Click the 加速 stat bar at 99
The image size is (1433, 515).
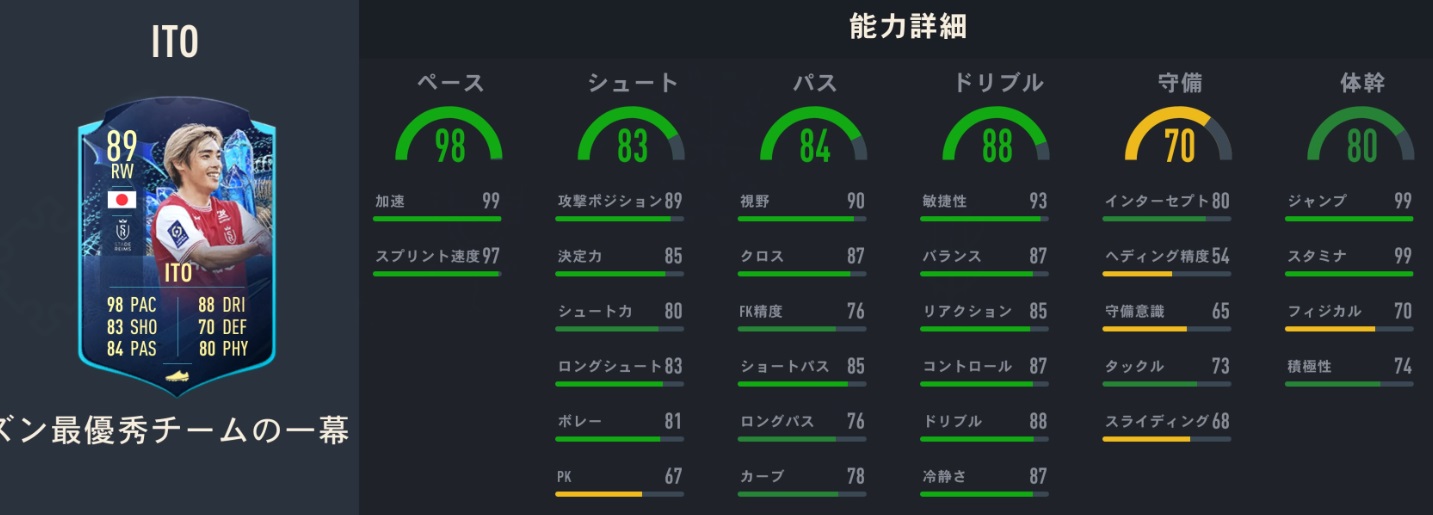[x=437, y=218]
